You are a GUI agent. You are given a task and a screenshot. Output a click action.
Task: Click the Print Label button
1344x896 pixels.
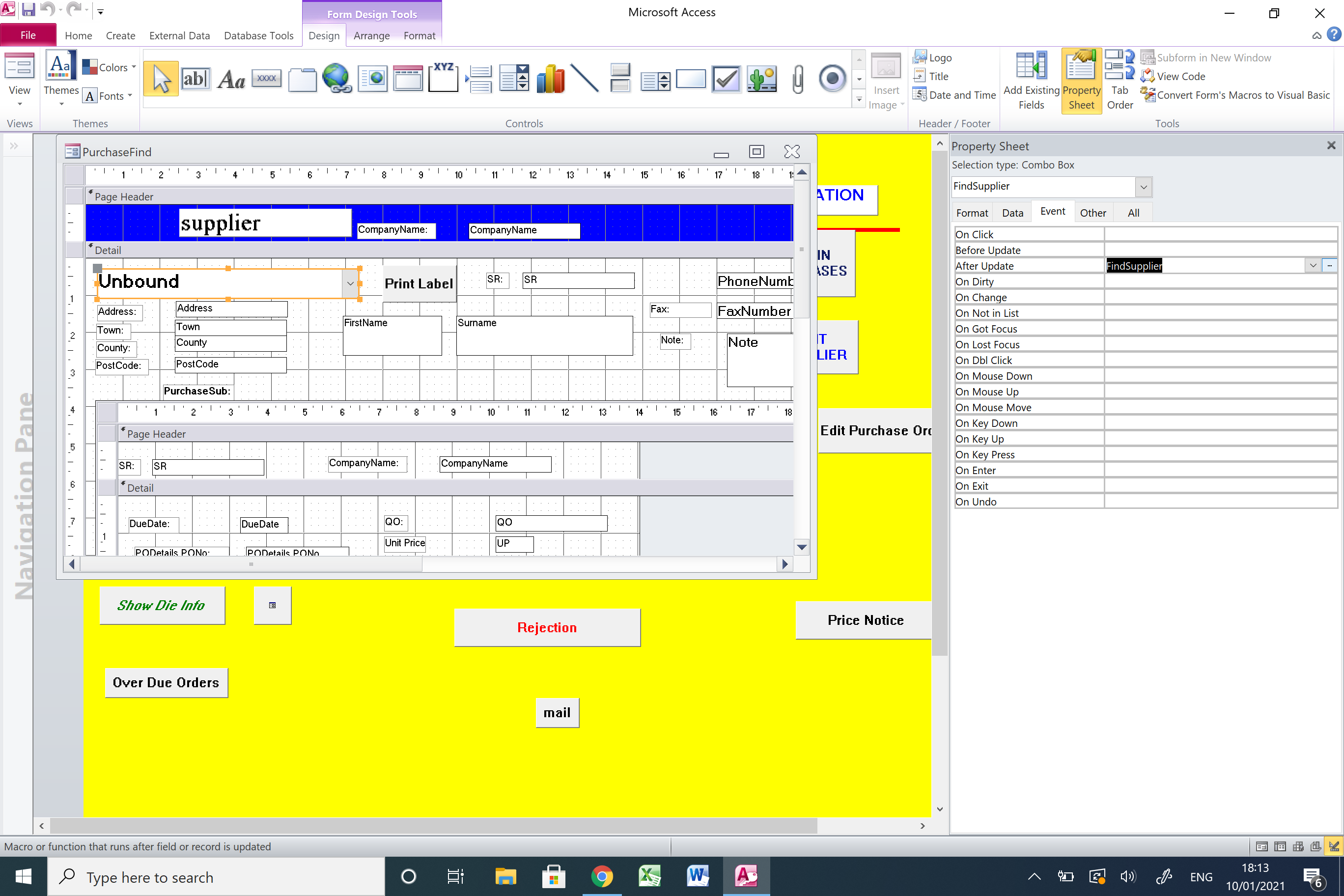(x=419, y=283)
